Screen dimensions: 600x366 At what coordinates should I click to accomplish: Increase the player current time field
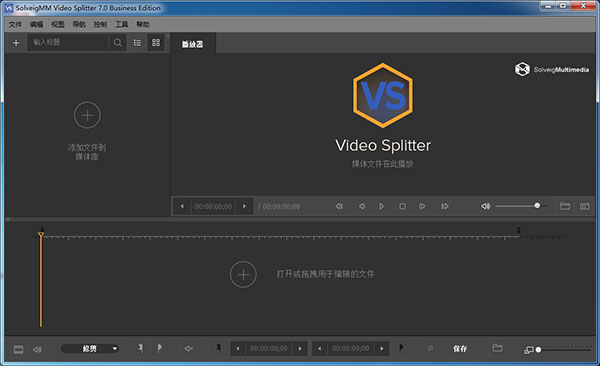[x=244, y=206]
